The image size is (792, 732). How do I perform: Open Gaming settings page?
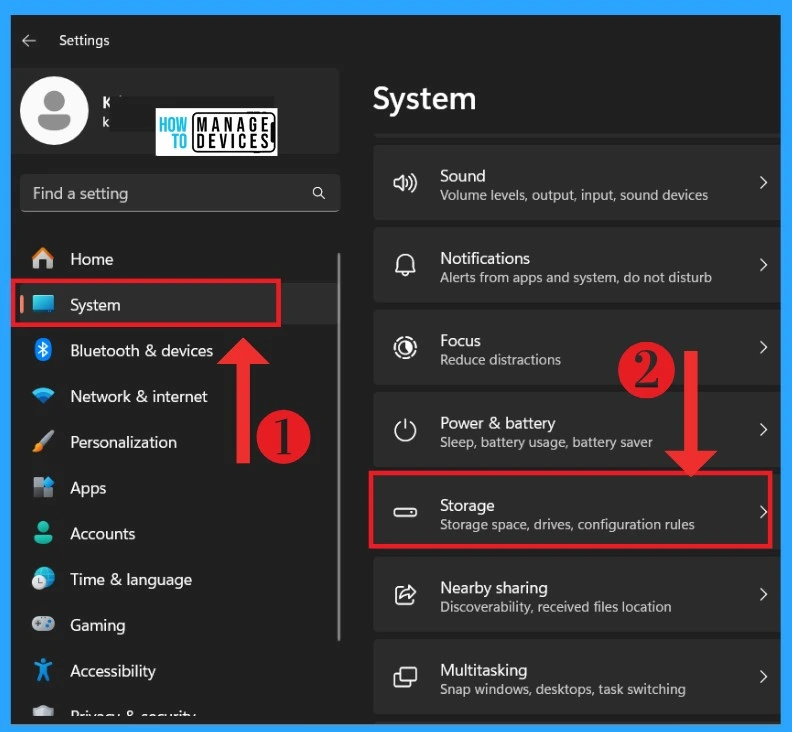point(97,625)
